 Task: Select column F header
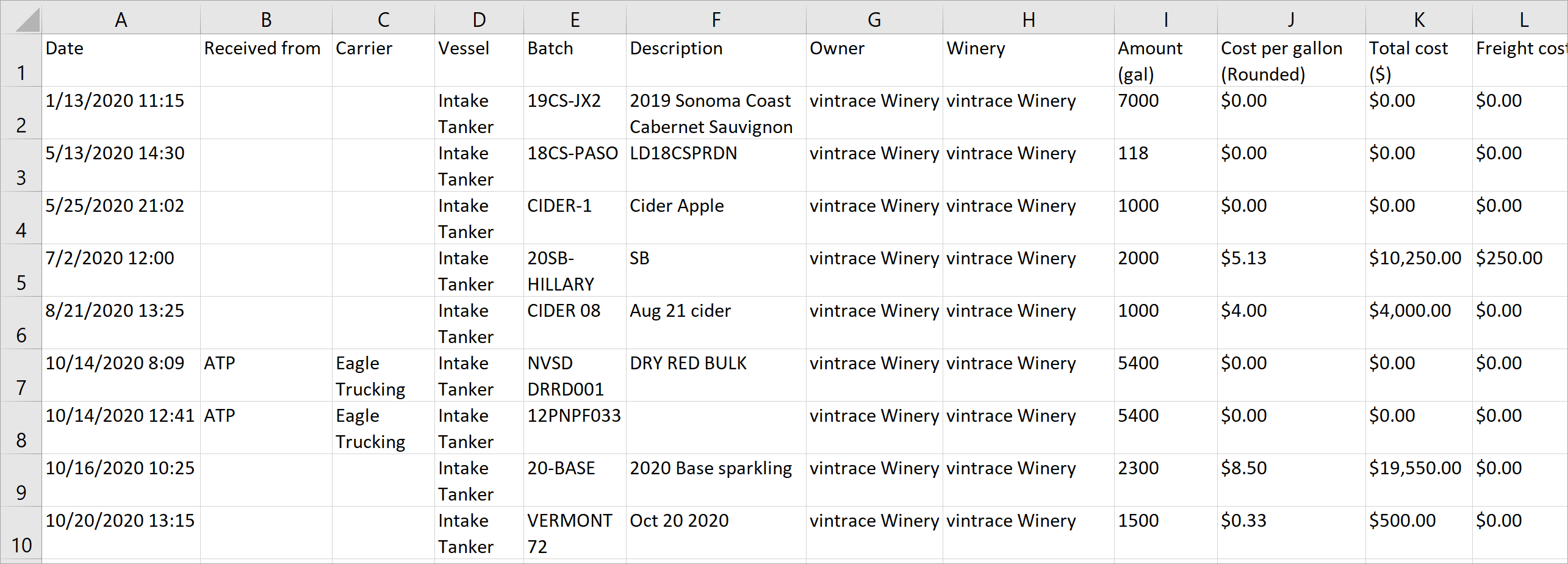pyautogui.click(x=716, y=19)
